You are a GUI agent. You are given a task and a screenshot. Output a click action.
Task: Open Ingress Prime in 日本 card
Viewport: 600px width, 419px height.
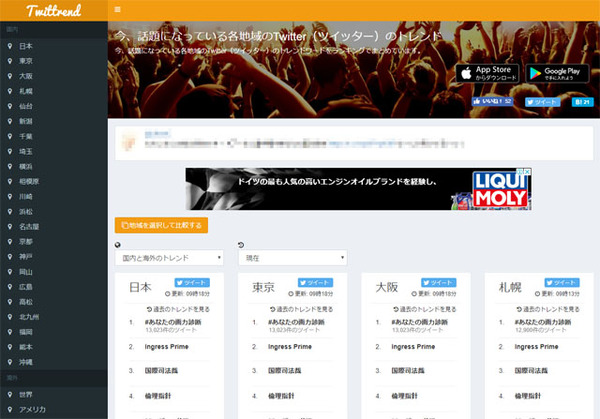coord(167,347)
